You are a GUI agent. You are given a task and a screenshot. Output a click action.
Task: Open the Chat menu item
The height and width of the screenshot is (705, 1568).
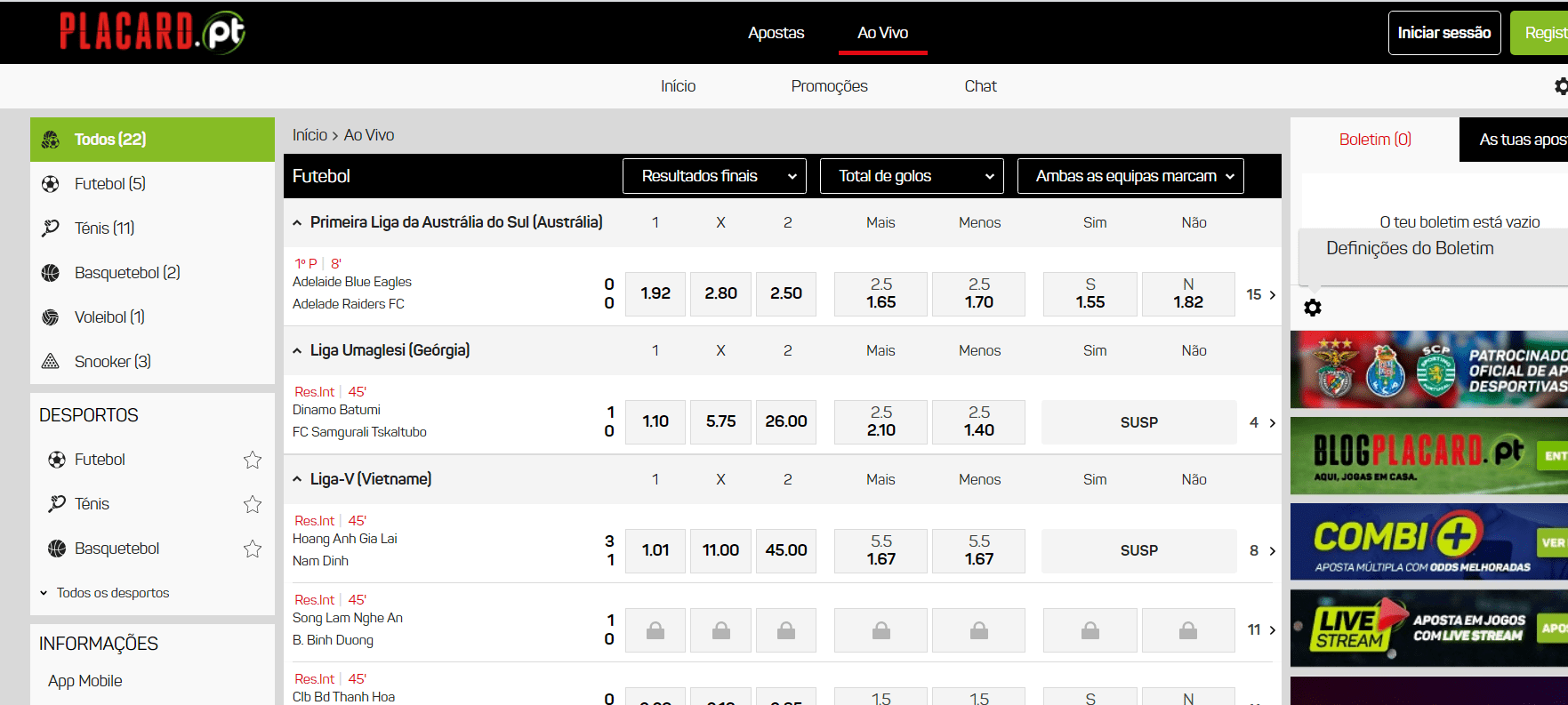coord(980,86)
